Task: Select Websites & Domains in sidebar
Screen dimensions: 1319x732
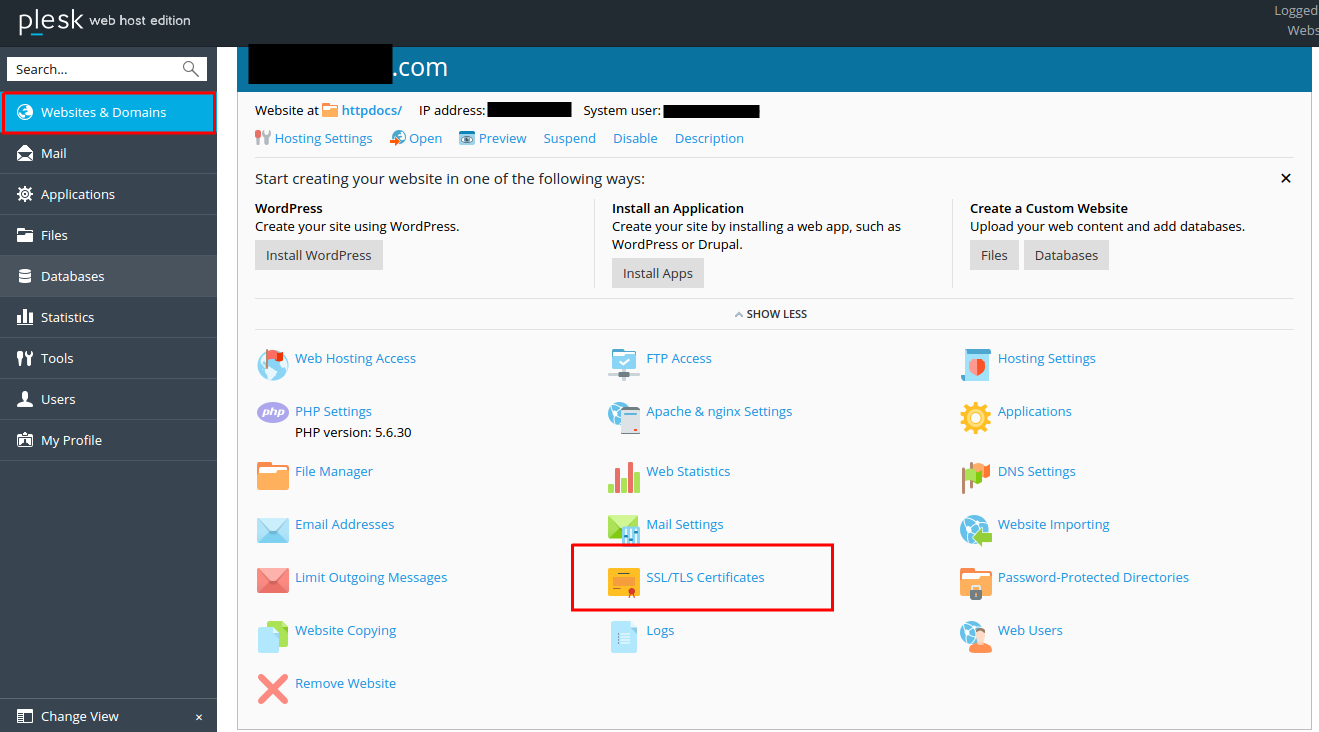Action: [103, 112]
